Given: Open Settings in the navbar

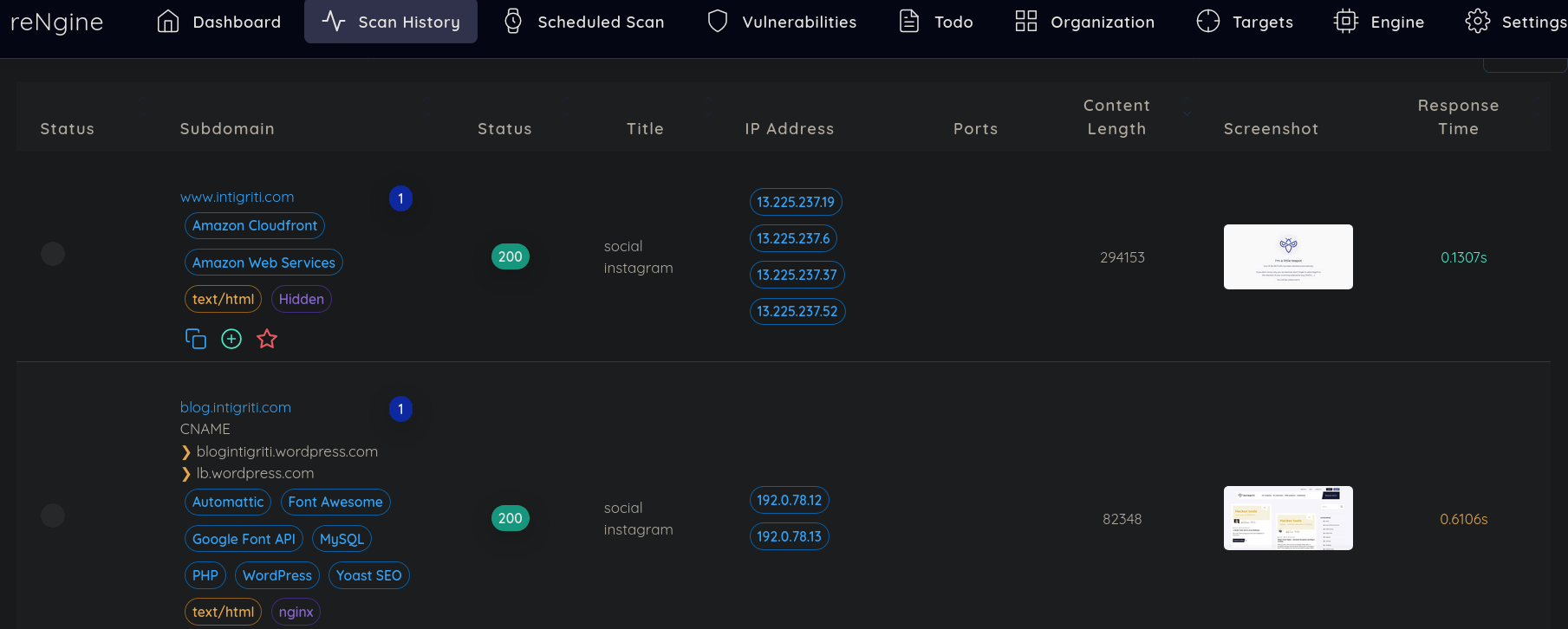Looking at the screenshot, I should coord(1515,22).
